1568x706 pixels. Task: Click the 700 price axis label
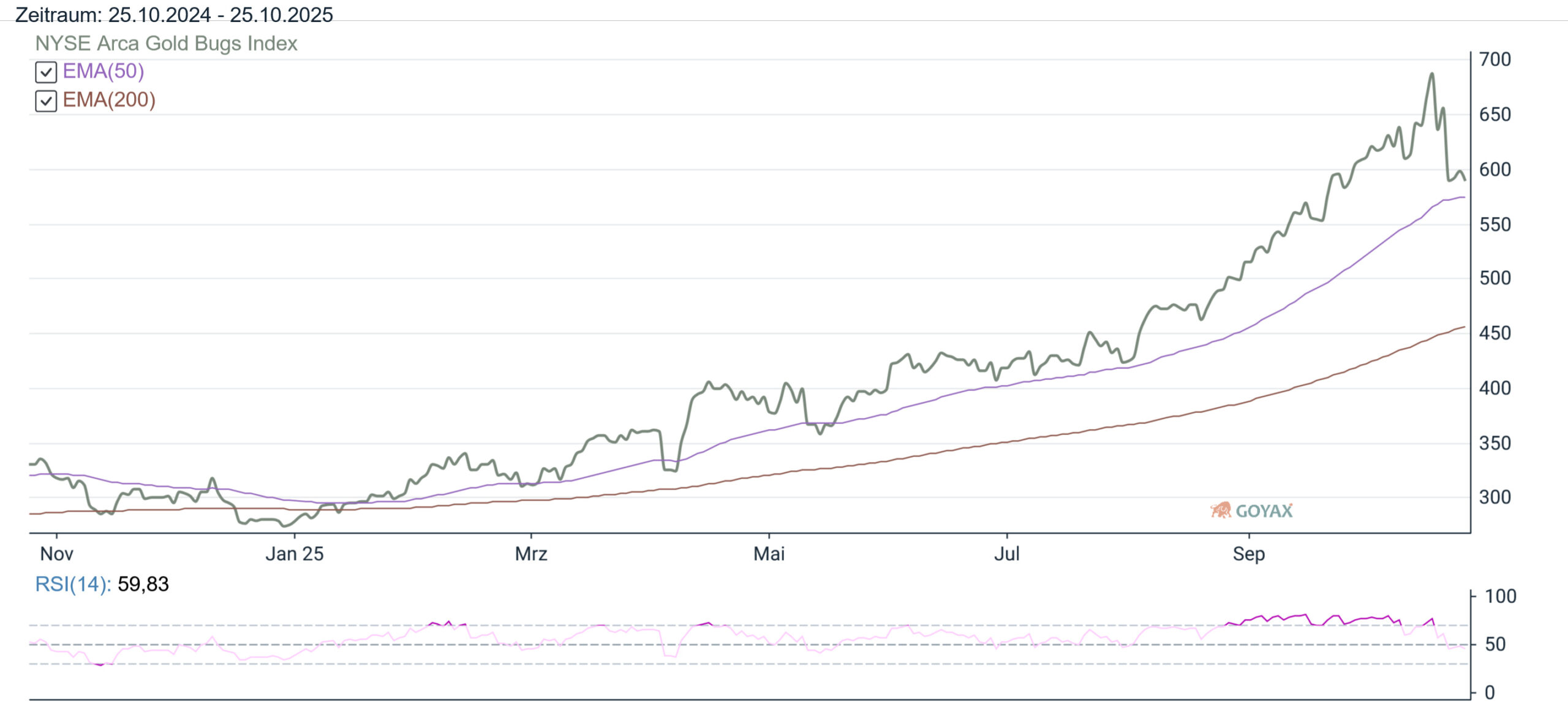pos(1494,59)
